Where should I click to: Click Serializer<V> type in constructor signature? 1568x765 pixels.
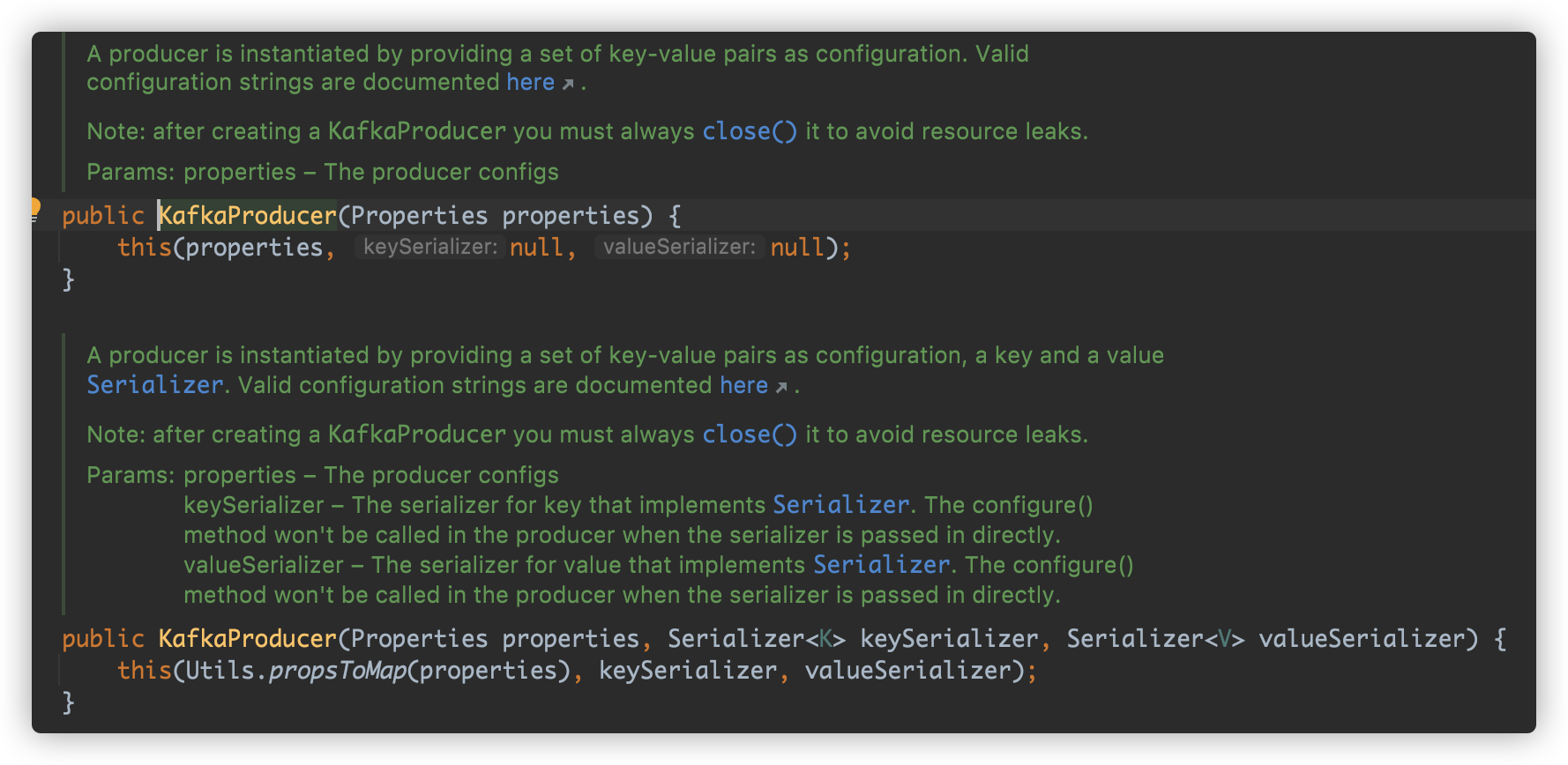[1156, 639]
